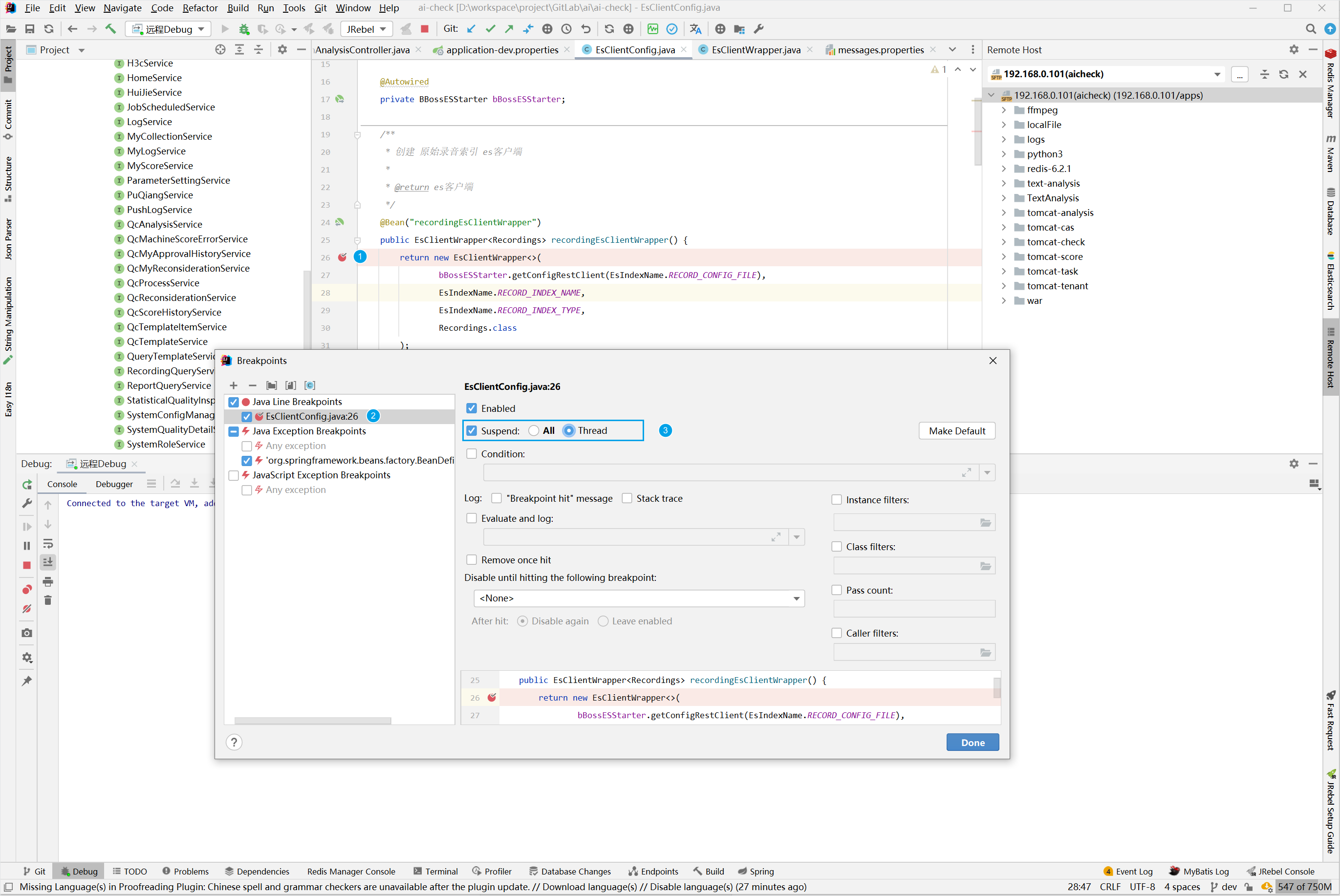Commit changes via the Git checkmark icon
Viewport: 1340px width, 896px height.
(x=490, y=28)
